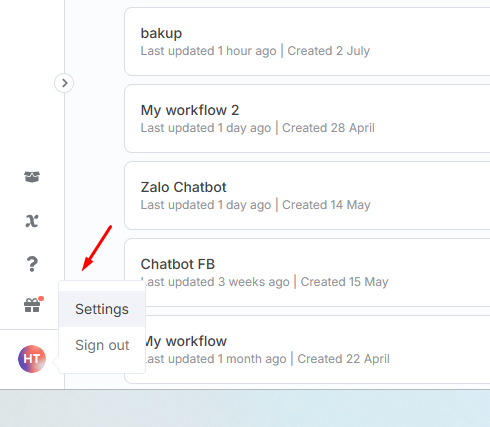Open the Chatbot FB workflow

178,264
